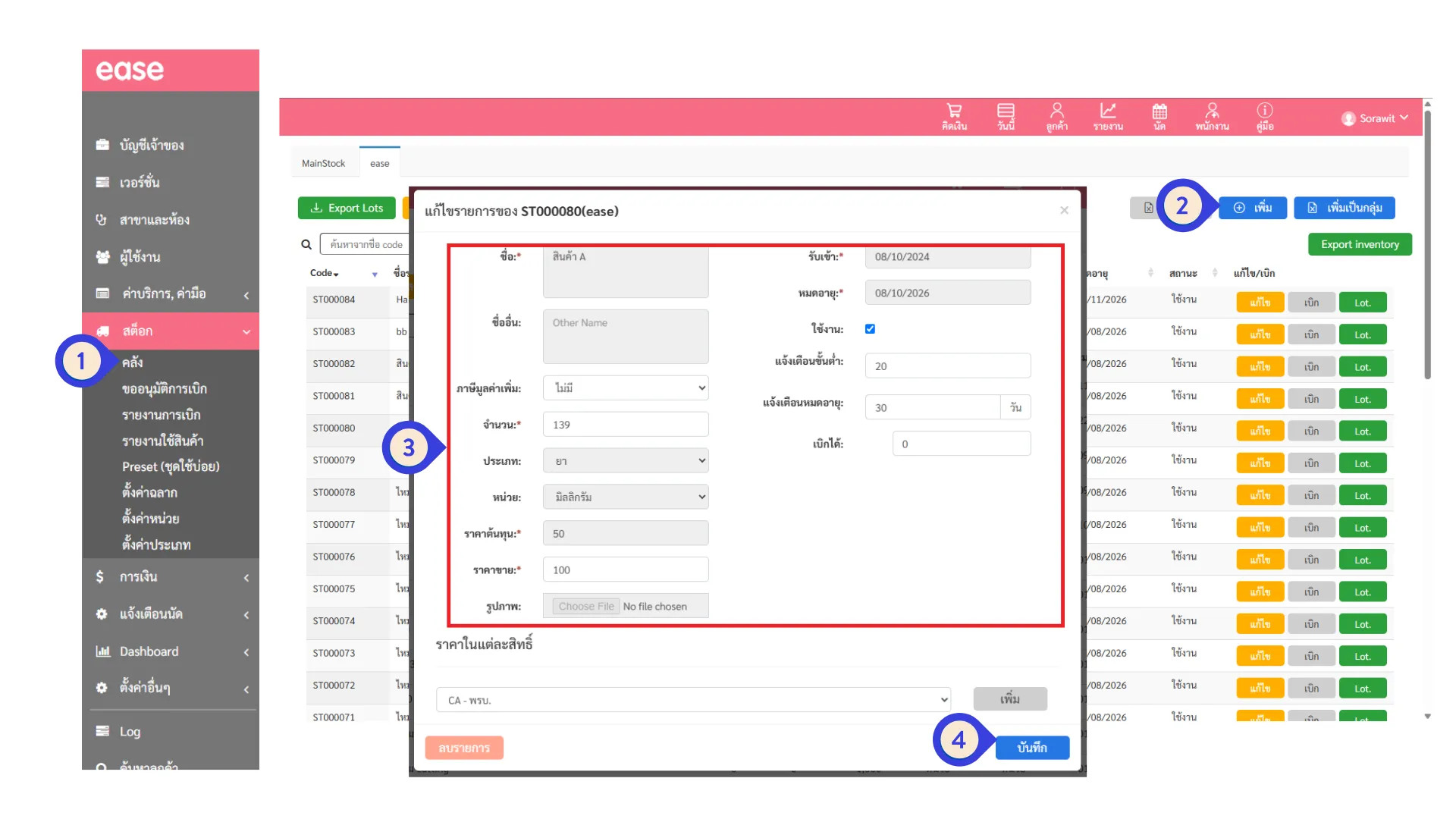This screenshot has width=1456, height=819.
Task: Click the search magnifier icon
Action: point(306,244)
